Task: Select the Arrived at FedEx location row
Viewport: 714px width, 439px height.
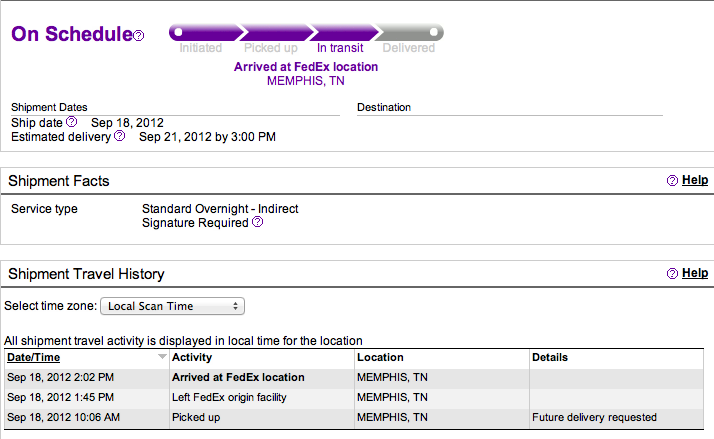Action: tap(354, 378)
